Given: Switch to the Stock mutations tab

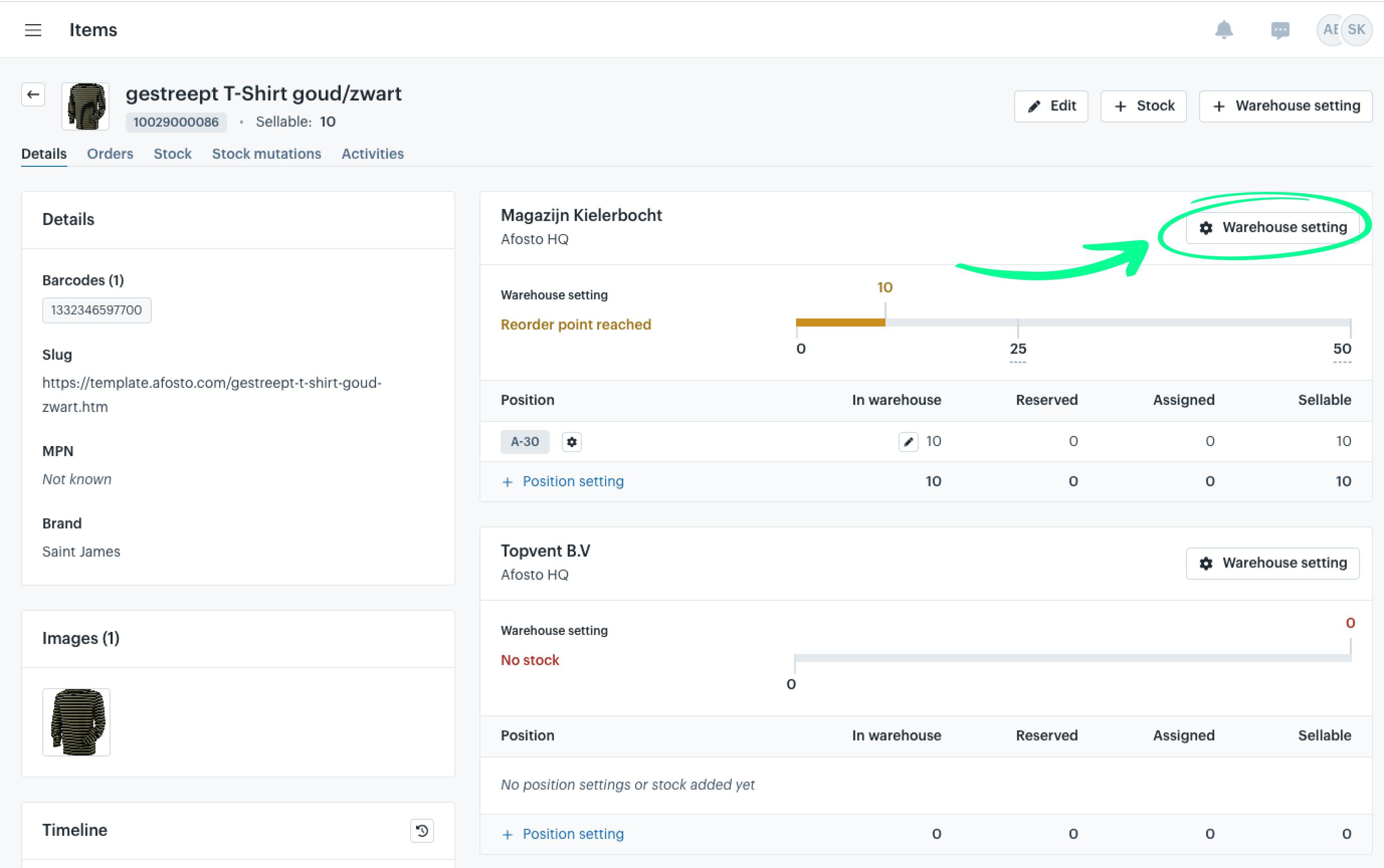Looking at the screenshot, I should (x=266, y=154).
